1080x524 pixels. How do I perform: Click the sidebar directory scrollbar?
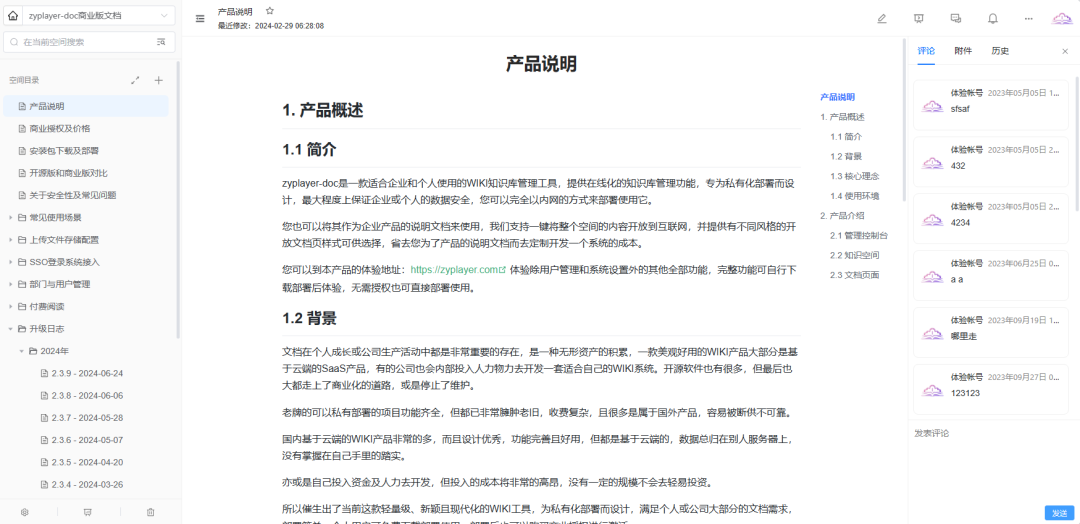tap(178, 200)
